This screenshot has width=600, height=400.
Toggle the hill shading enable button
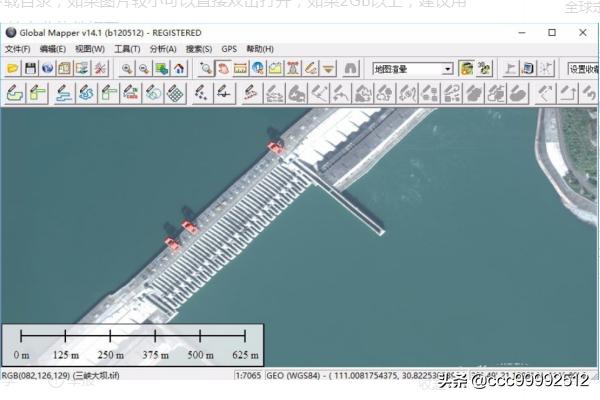pos(466,69)
